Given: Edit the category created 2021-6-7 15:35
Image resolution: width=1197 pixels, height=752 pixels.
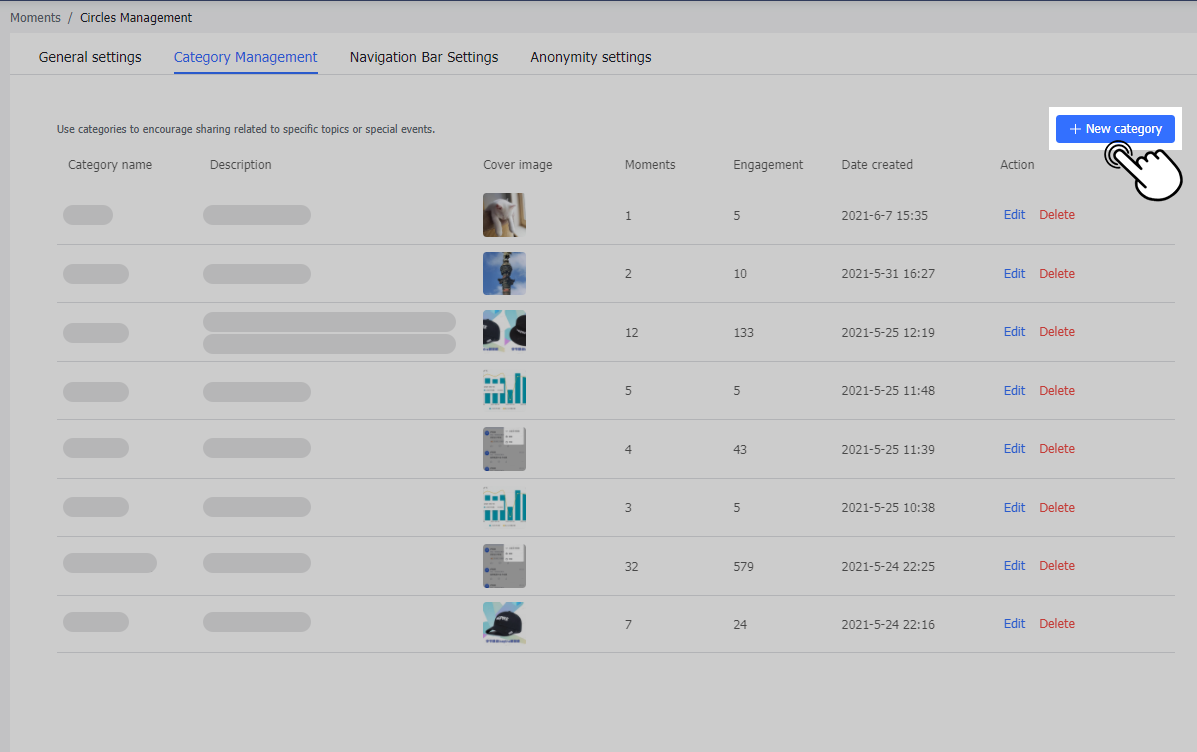Looking at the screenshot, I should coord(1014,215).
